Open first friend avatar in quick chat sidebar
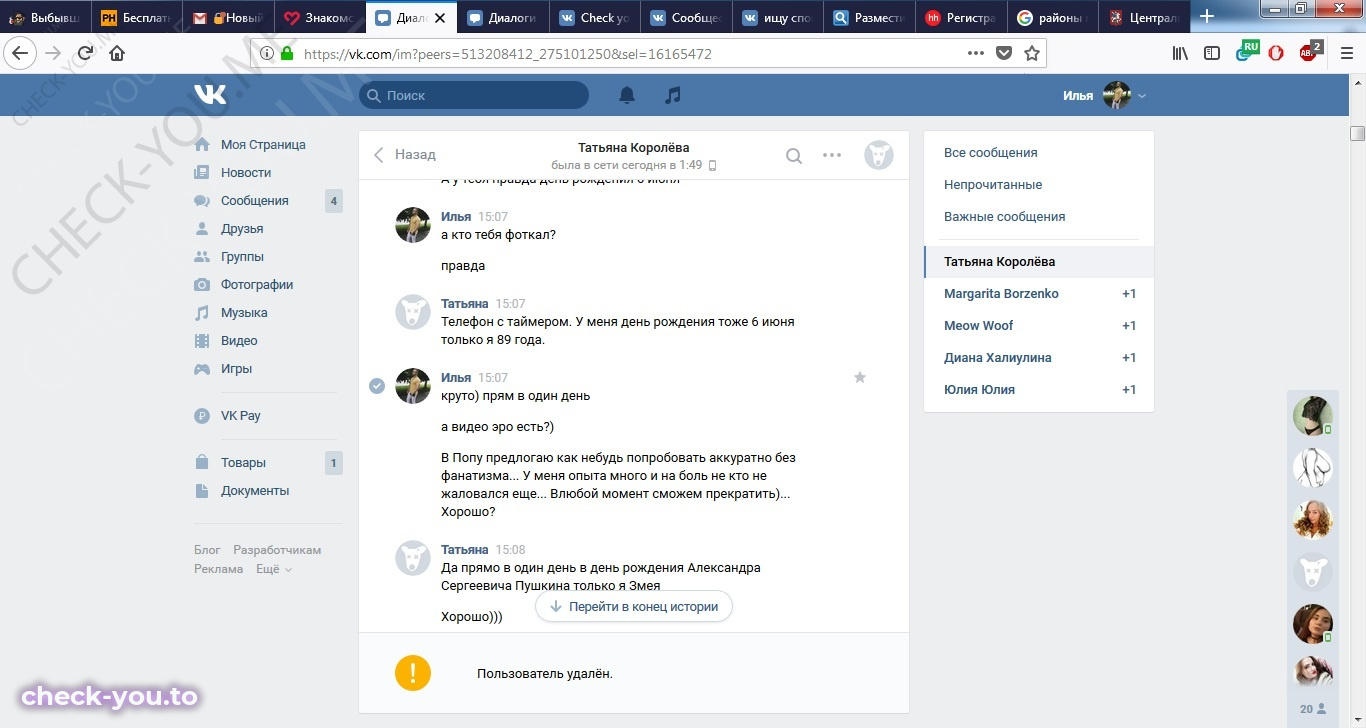1366x728 pixels. (x=1313, y=415)
